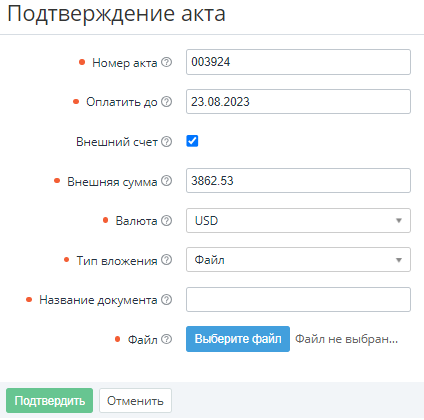Viewport: 424px width, 420px height.
Task: Click the arrow of the USD currency selector
Action: (399, 221)
